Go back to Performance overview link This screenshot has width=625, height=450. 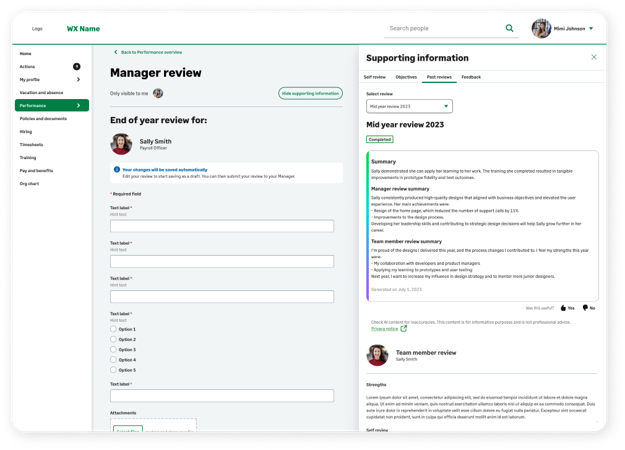pyautogui.click(x=151, y=52)
